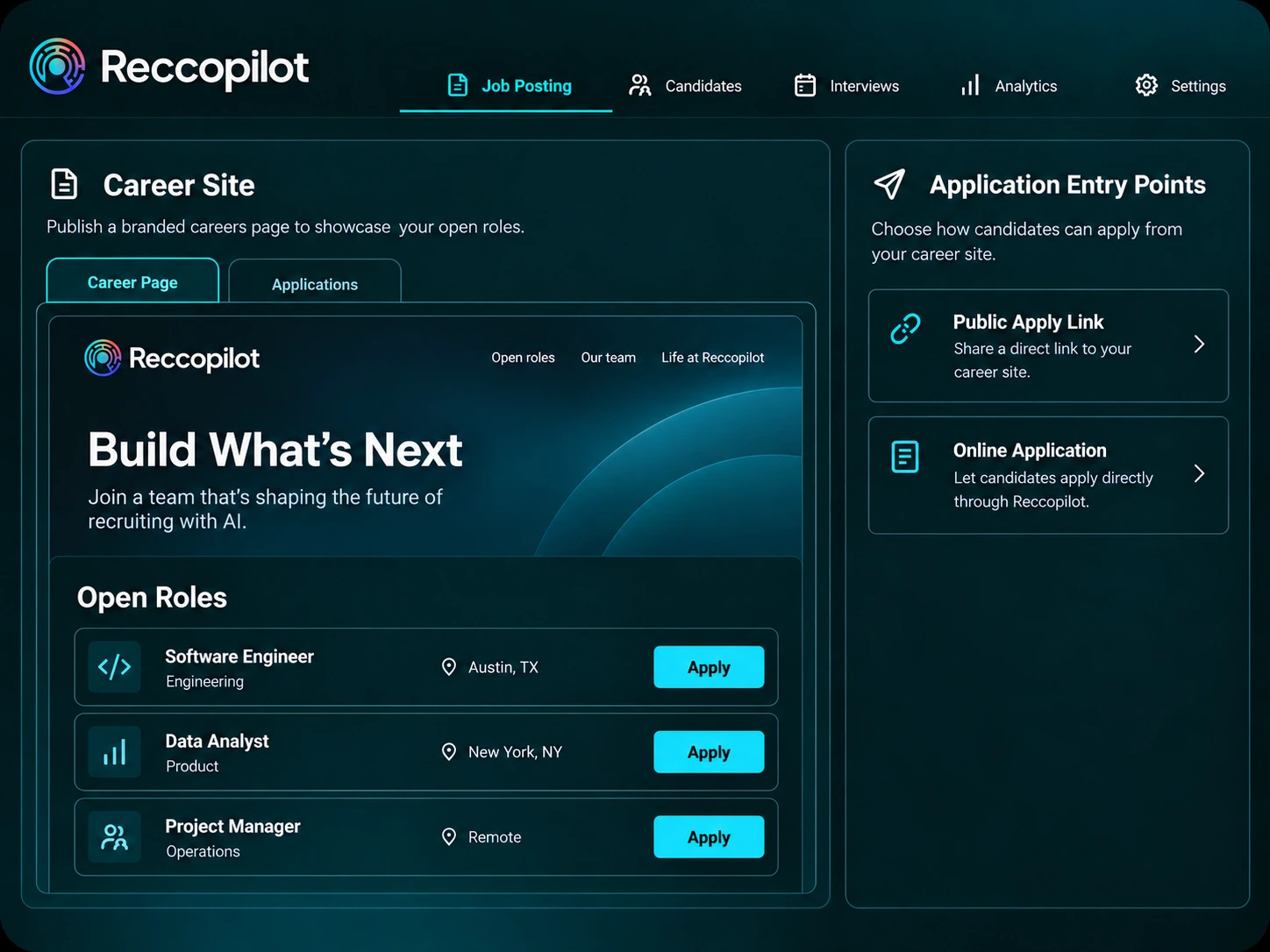The image size is (1270, 952).
Task: Click the paper plane Application Entry Points icon
Action: [889, 183]
